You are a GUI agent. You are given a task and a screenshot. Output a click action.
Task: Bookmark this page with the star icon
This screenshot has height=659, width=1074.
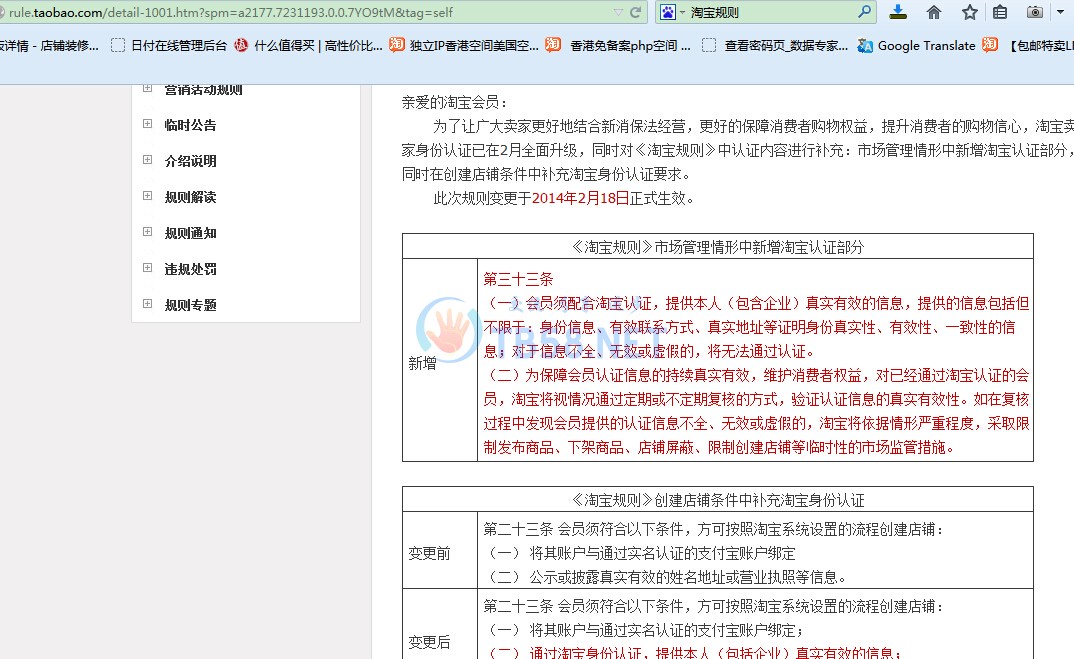[x=969, y=12]
